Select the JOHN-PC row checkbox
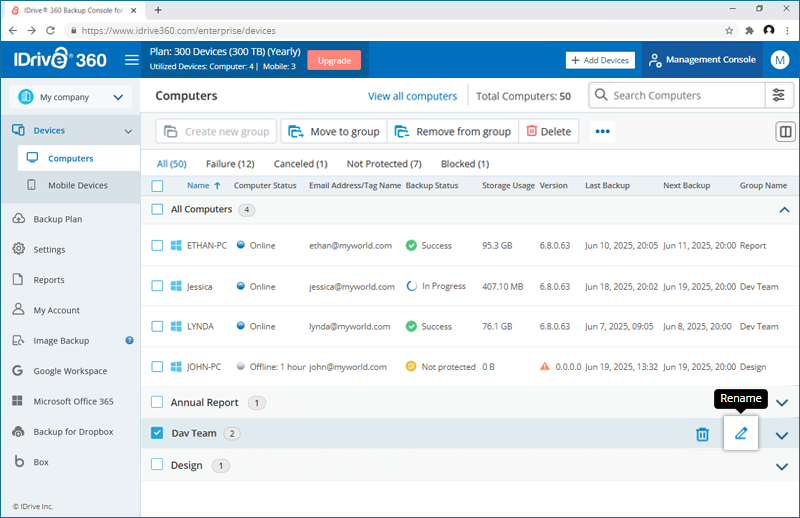 (157, 366)
